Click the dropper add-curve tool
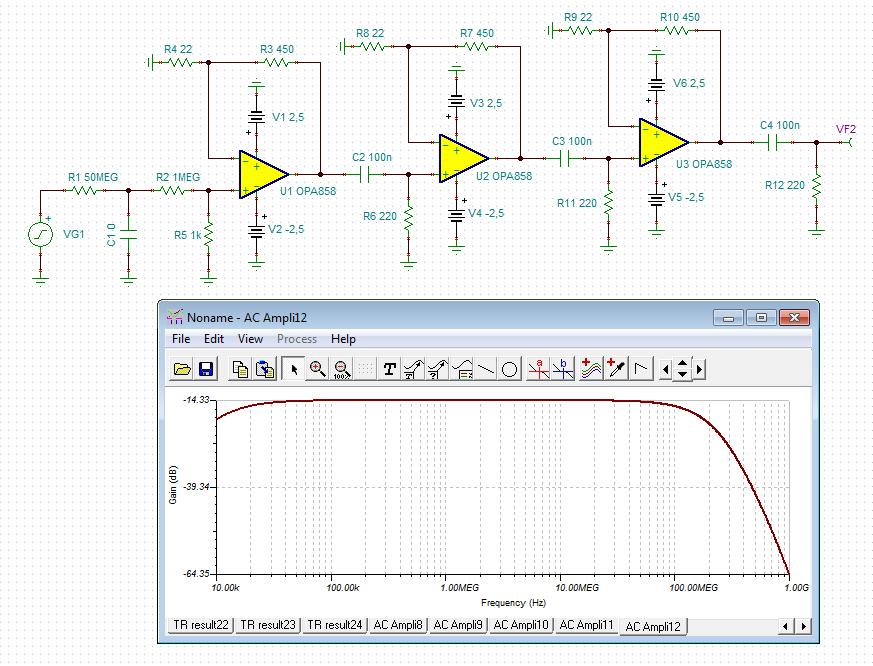This screenshot has width=873, height=666. coord(616,369)
